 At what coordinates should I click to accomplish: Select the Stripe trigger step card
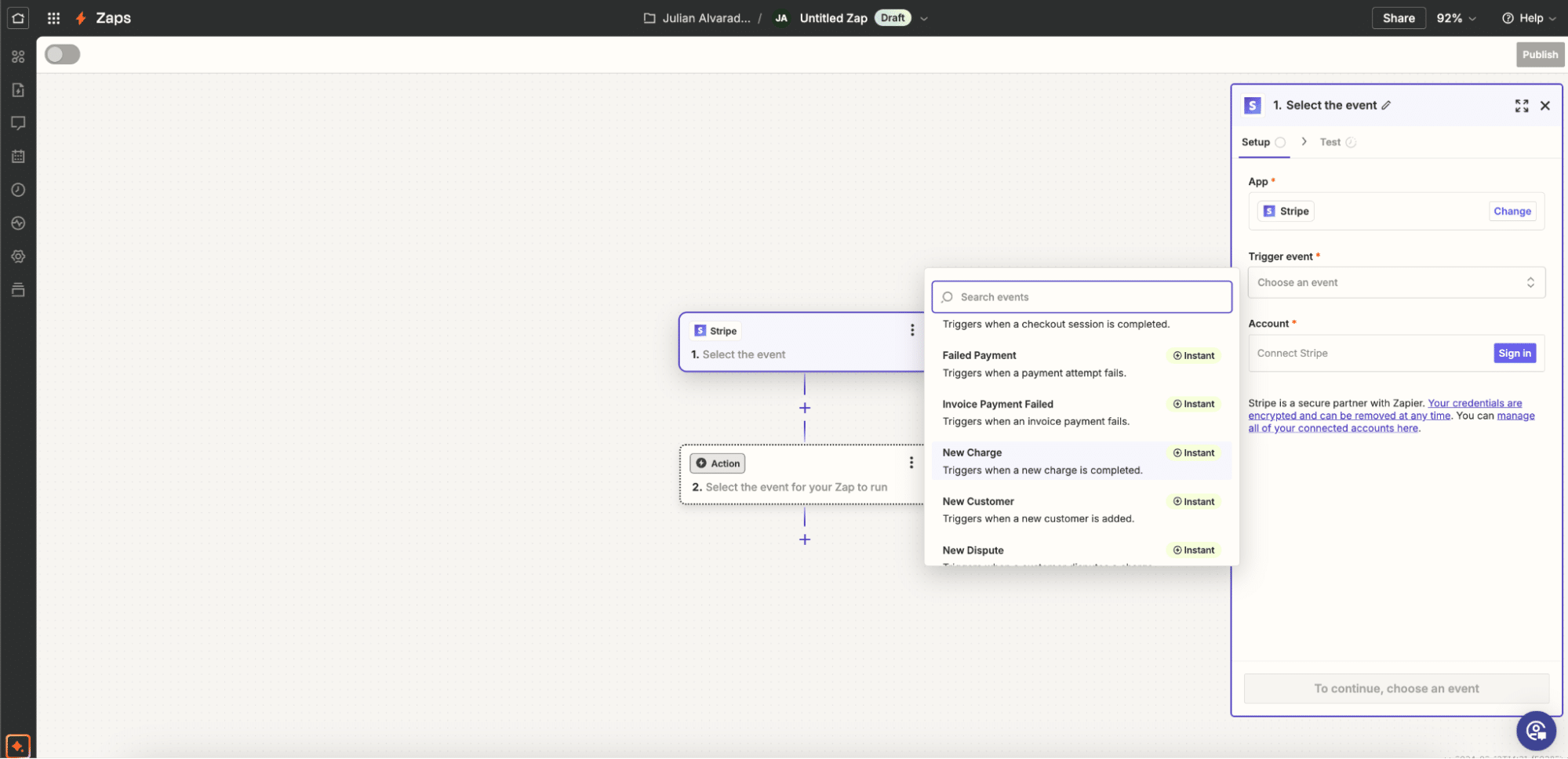802,342
